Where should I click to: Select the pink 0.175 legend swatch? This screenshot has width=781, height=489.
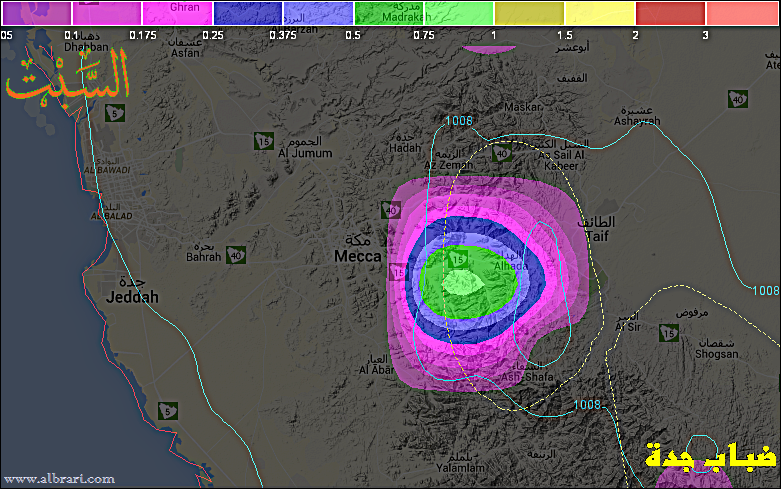point(178,13)
